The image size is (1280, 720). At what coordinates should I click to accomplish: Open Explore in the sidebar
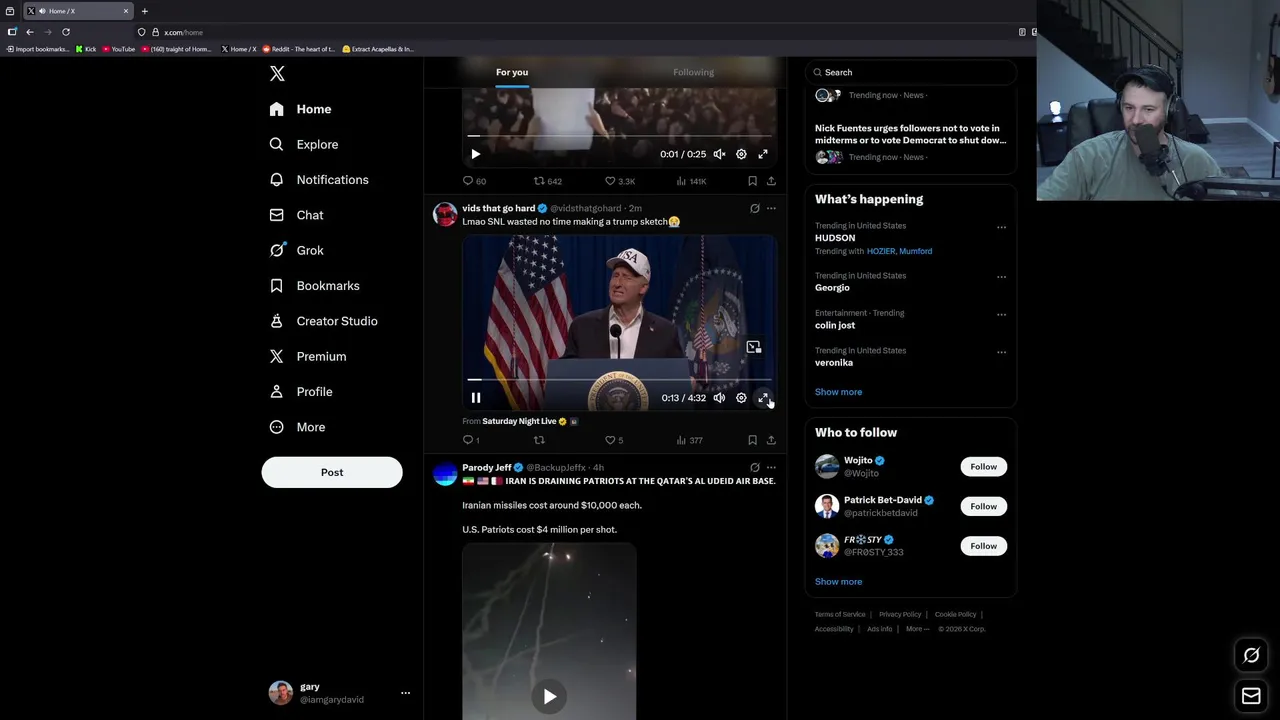(x=304, y=144)
